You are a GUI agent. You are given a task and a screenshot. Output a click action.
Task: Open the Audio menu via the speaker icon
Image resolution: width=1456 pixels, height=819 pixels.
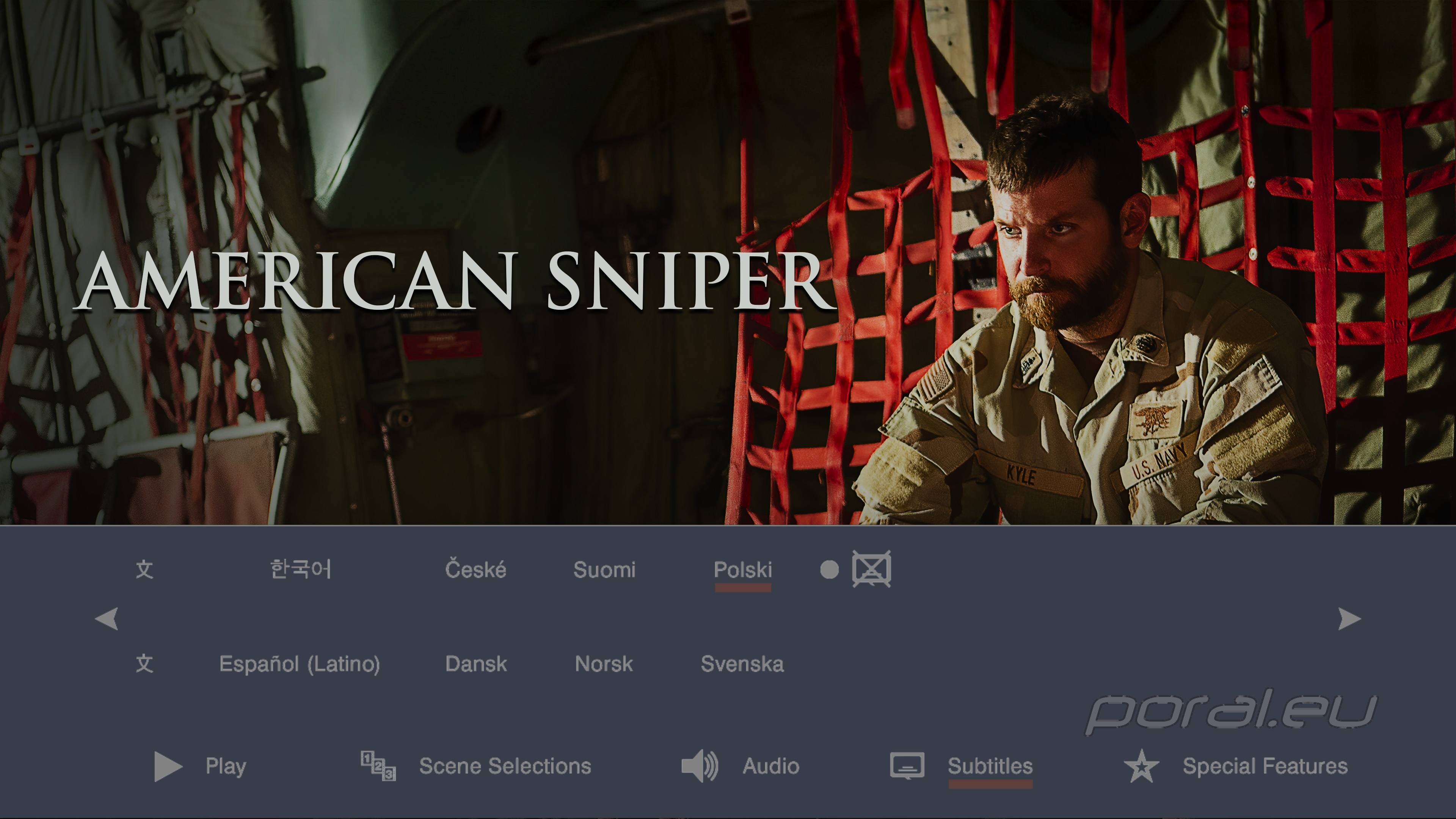pos(700,766)
